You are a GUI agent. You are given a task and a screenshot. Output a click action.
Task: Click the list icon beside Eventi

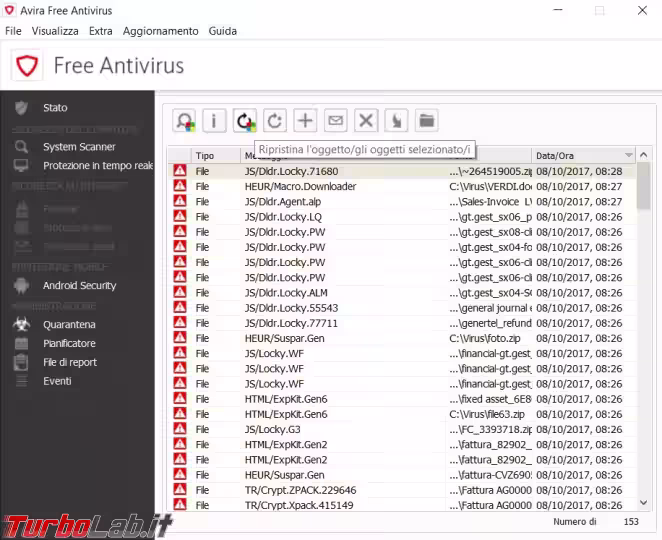pyautogui.click(x=21, y=381)
